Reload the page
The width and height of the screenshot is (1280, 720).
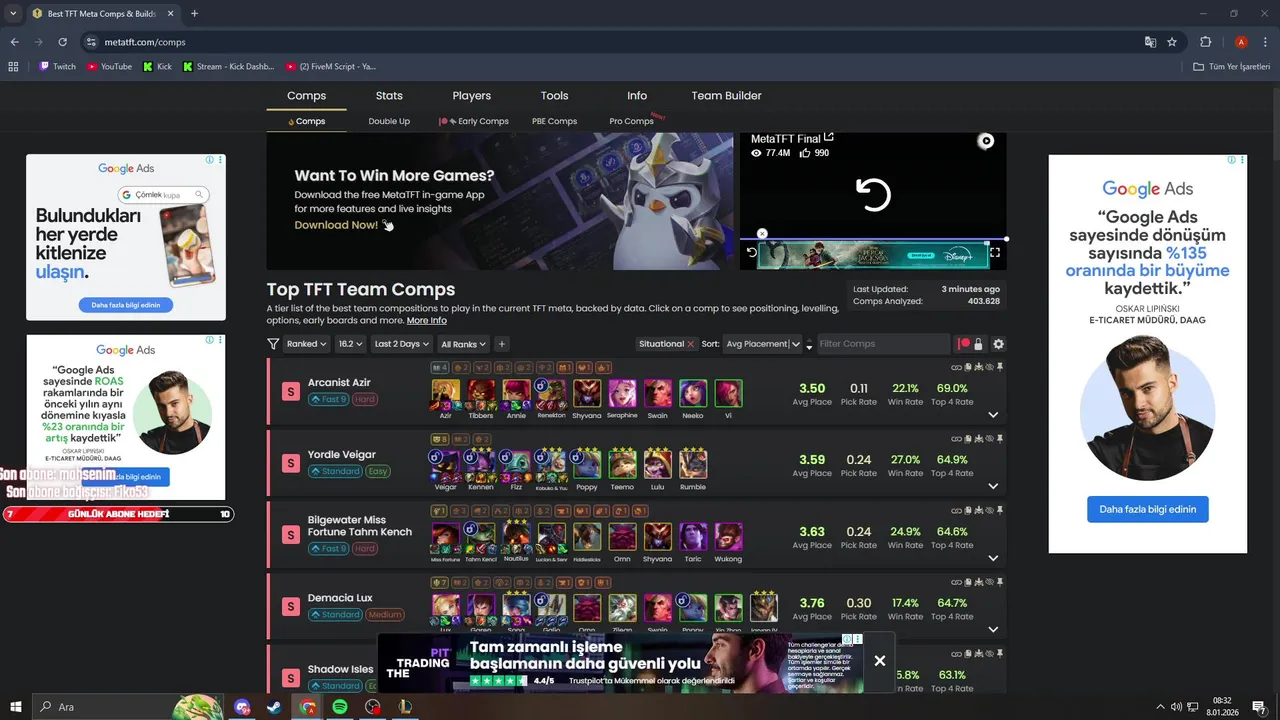[x=62, y=42]
